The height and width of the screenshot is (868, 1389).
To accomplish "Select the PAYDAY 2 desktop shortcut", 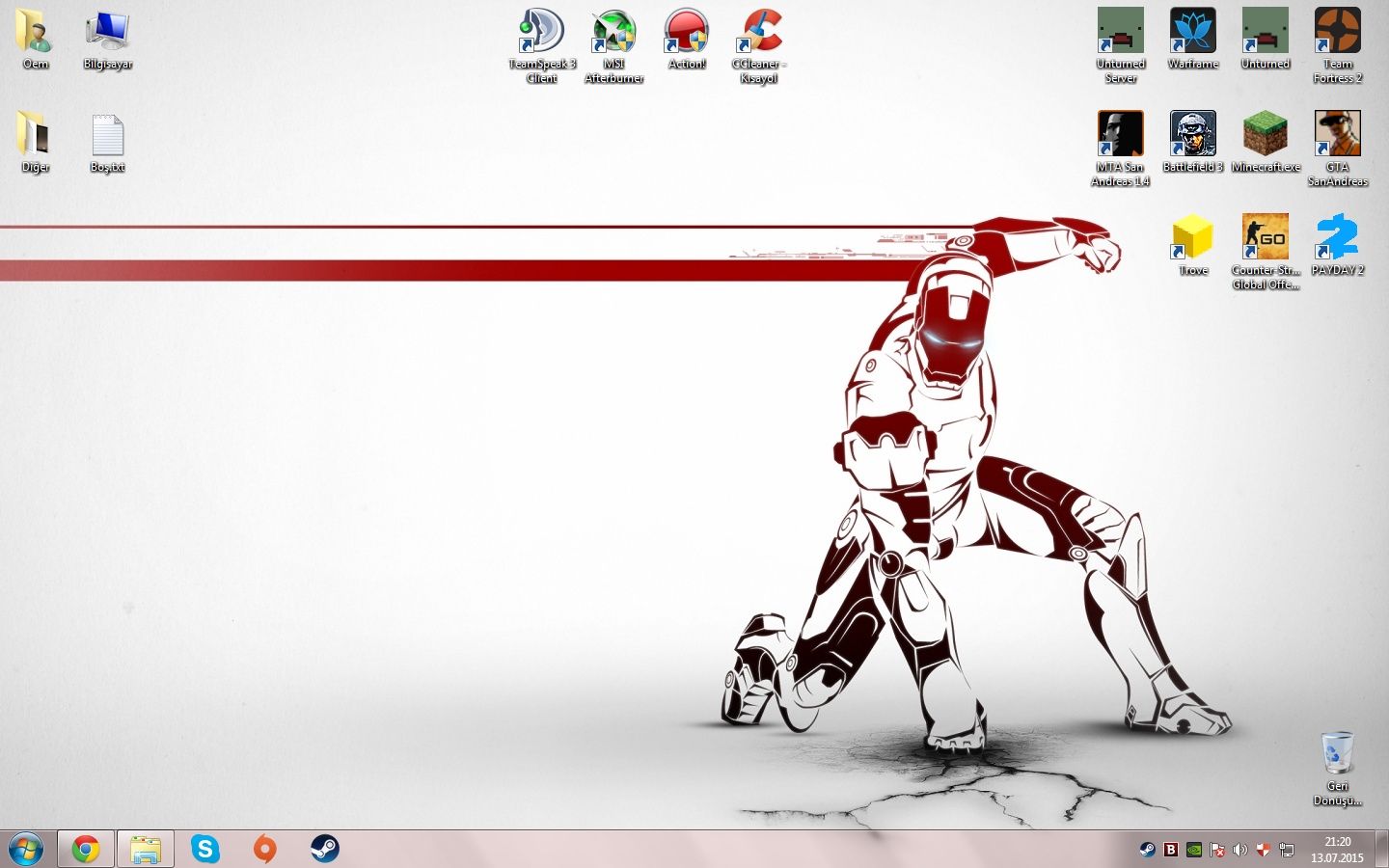I will tap(1338, 245).
